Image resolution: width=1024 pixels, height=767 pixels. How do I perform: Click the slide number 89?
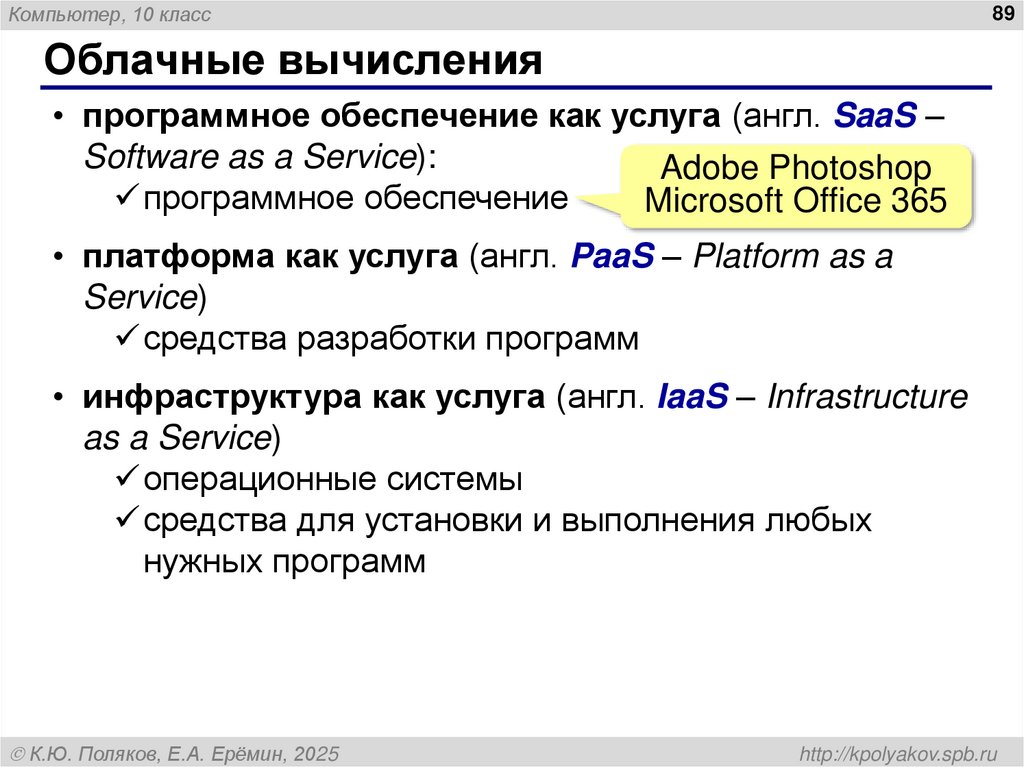[1004, 15]
